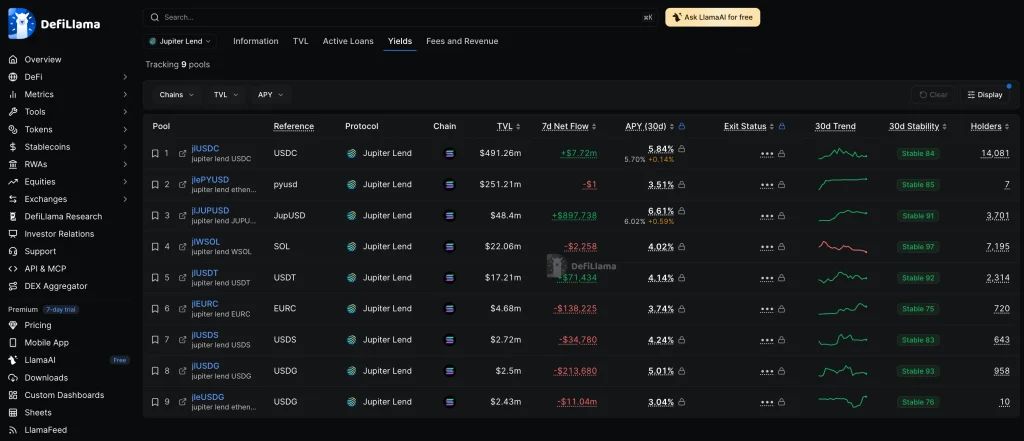
Task: Switch to Fees and Revenue tab
Action: coord(462,41)
